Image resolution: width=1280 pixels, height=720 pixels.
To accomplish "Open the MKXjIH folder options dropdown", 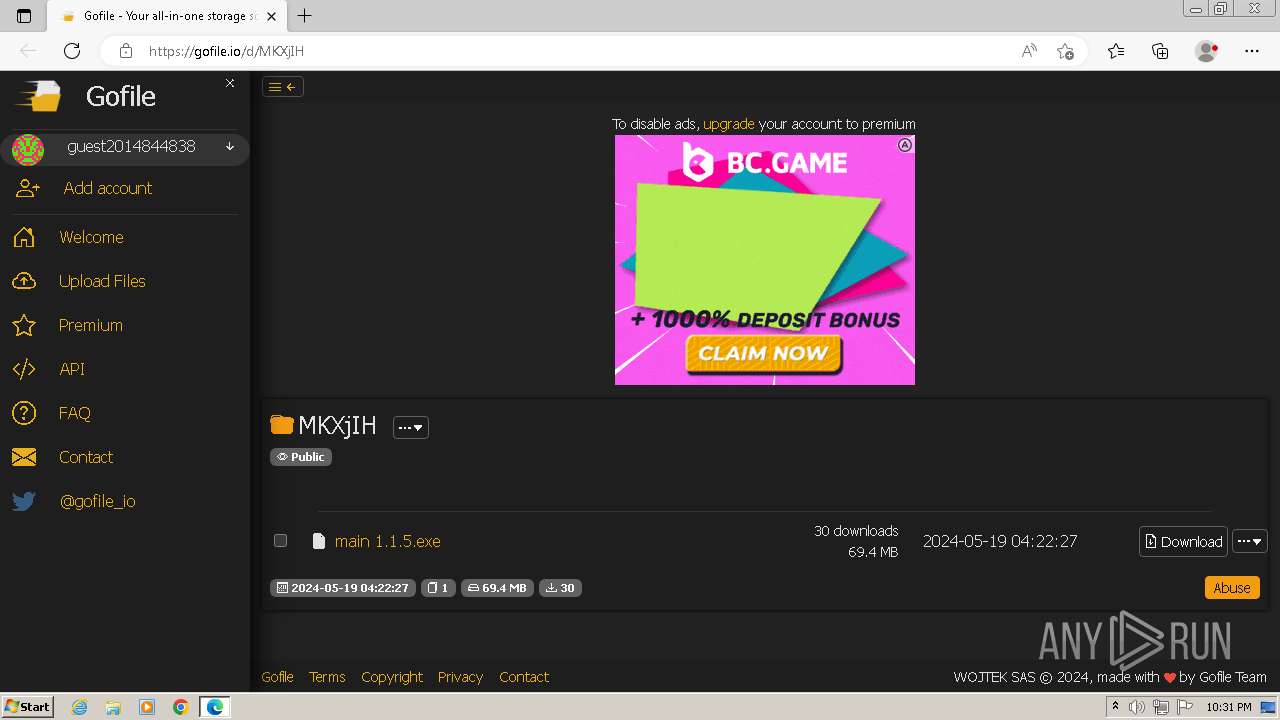I will (411, 427).
